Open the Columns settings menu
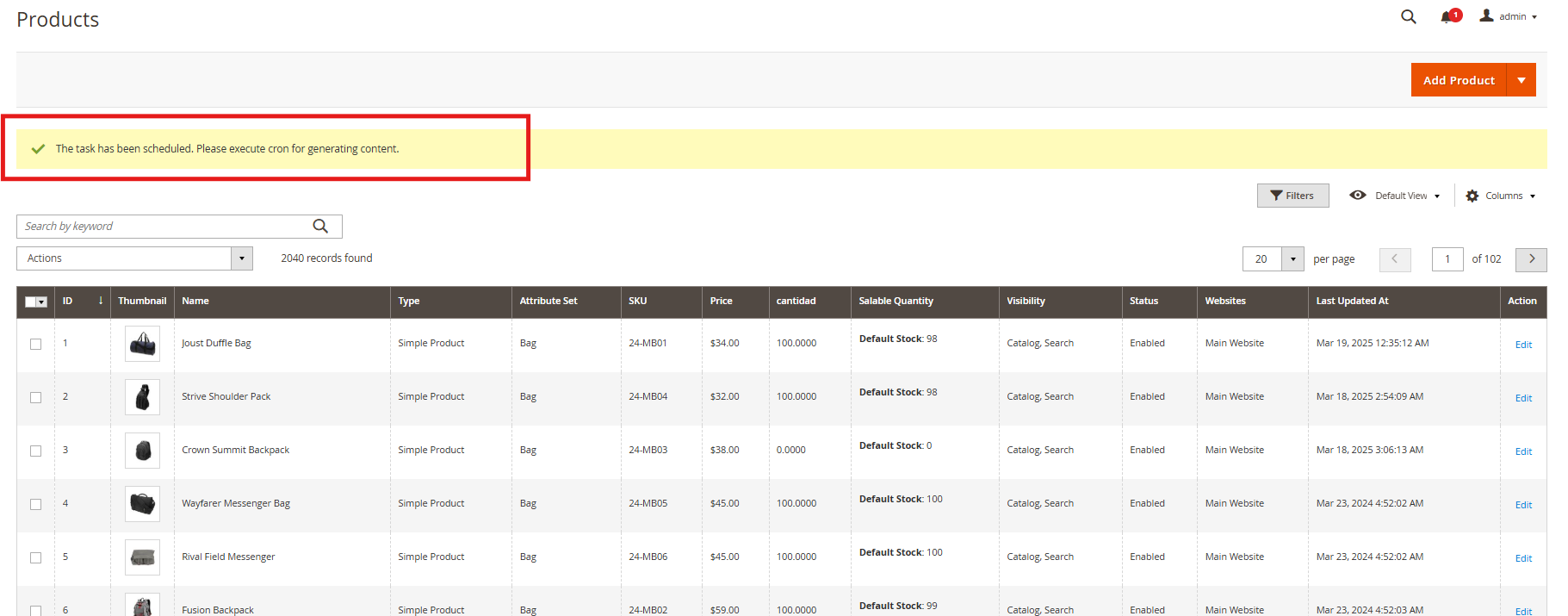Screen dimensions: 1568x616 pyautogui.click(x=1501, y=196)
